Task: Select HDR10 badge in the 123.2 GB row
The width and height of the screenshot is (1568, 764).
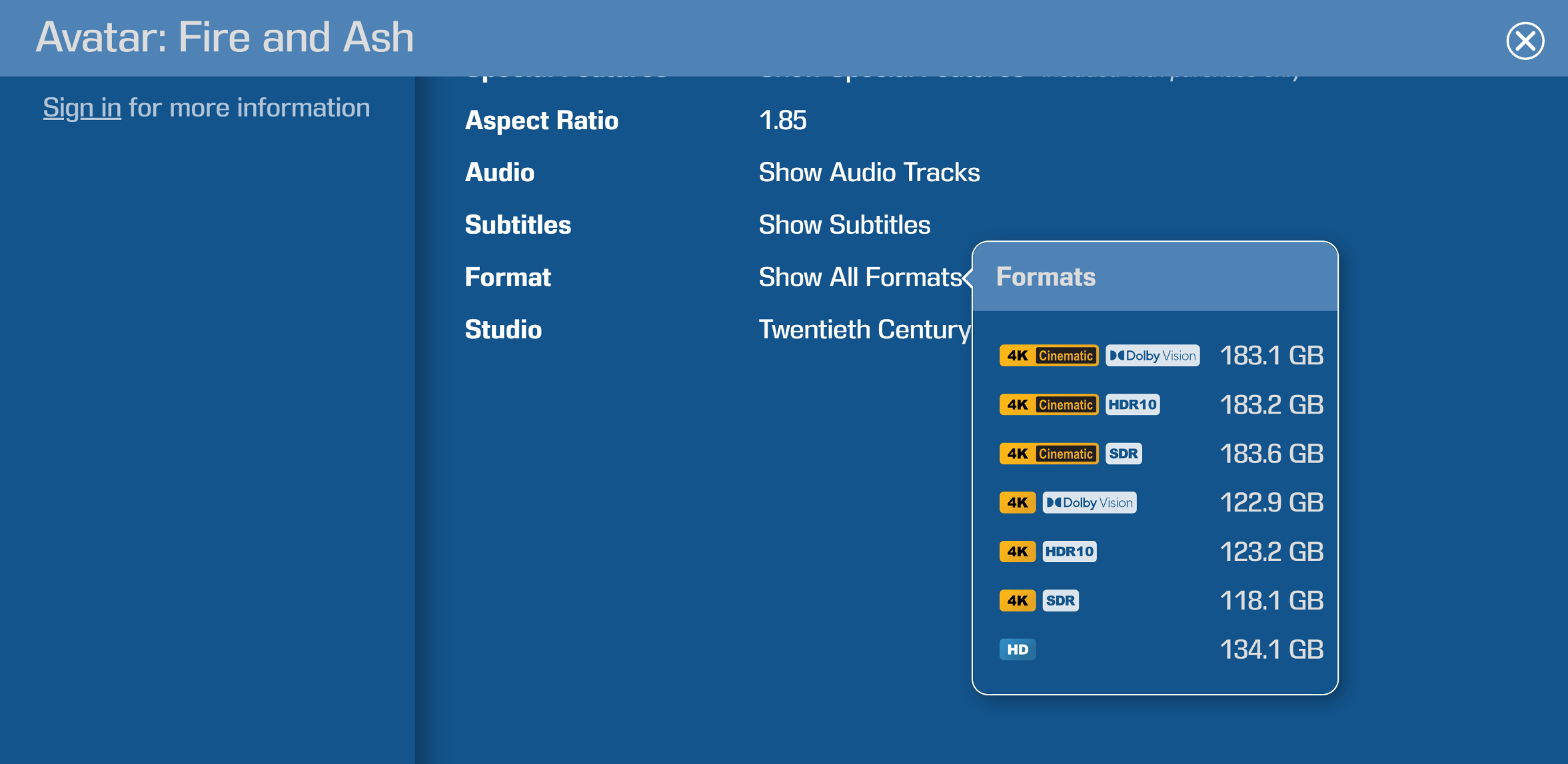Action: (x=1070, y=552)
